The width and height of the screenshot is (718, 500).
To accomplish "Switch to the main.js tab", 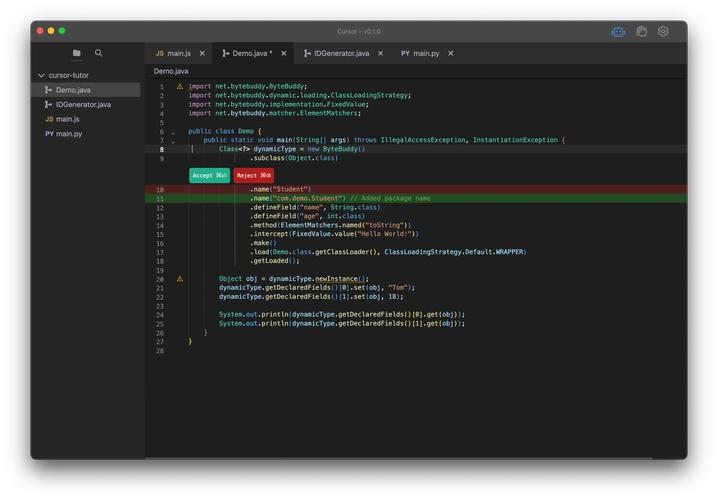I will 173,53.
